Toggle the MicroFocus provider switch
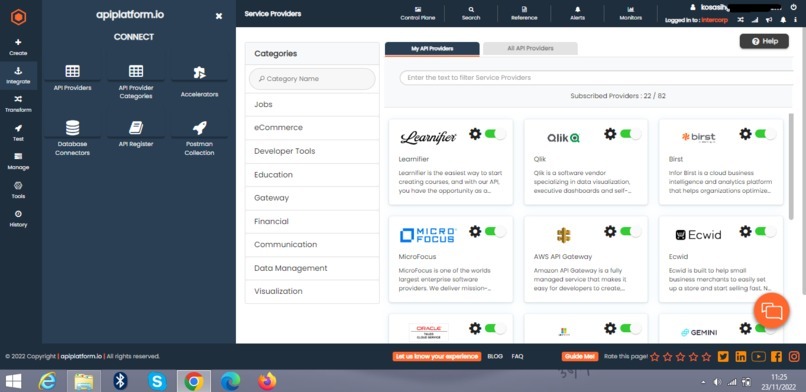The image size is (806, 392). pos(495,231)
